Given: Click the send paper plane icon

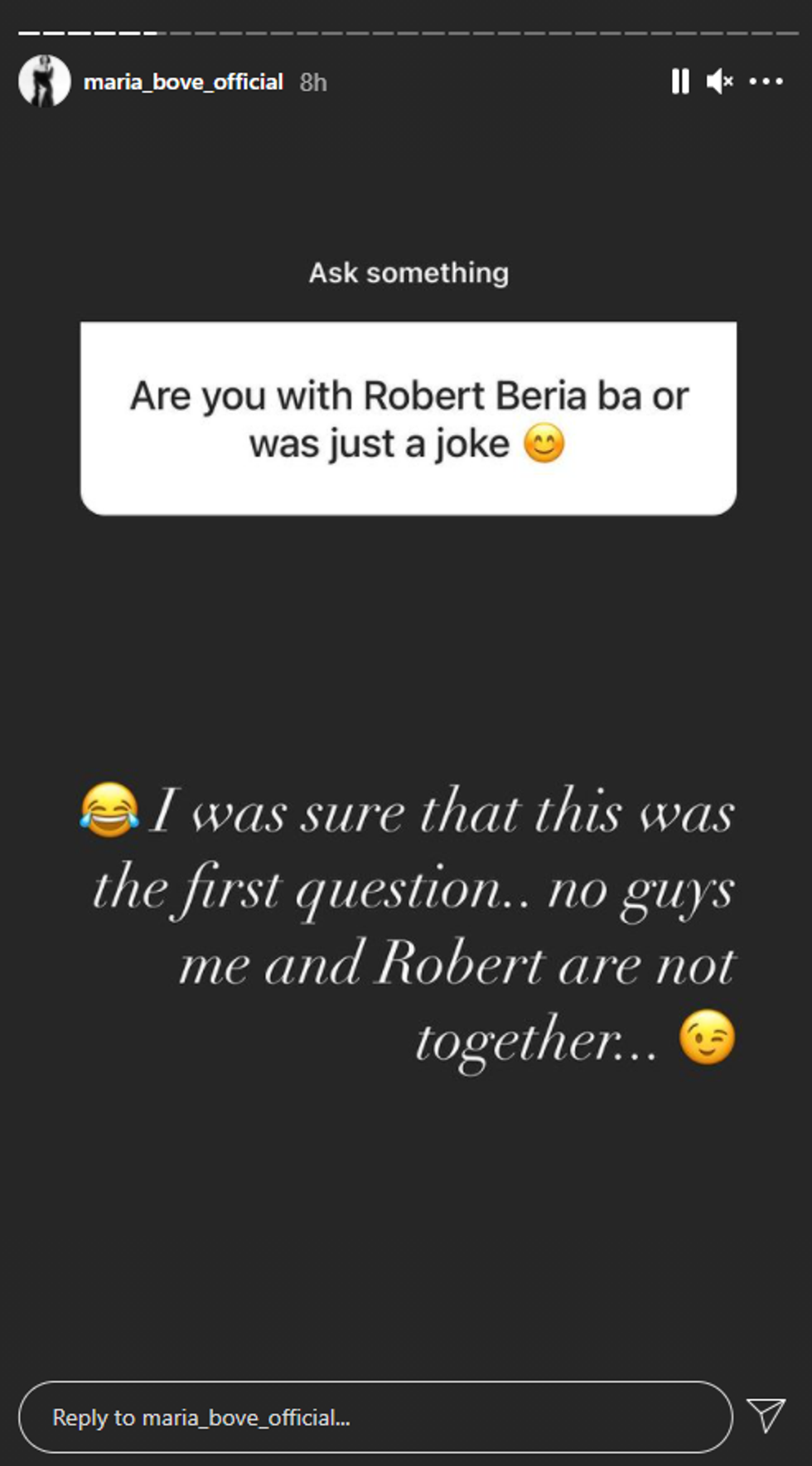Looking at the screenshot, I should pos(766,1415).
